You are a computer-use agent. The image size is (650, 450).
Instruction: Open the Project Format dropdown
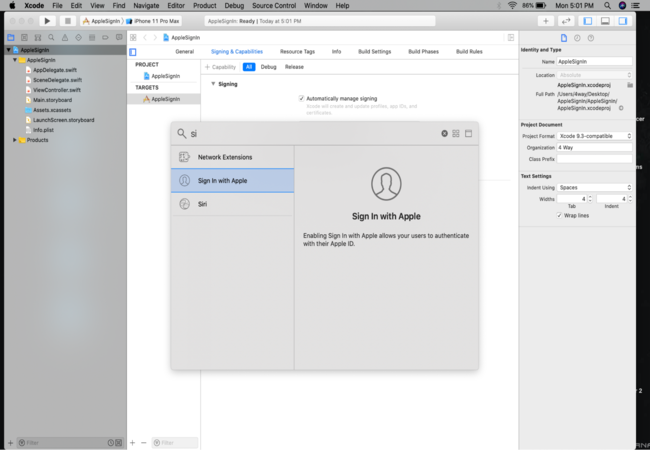pyautogui.click(x=594, y=136)
